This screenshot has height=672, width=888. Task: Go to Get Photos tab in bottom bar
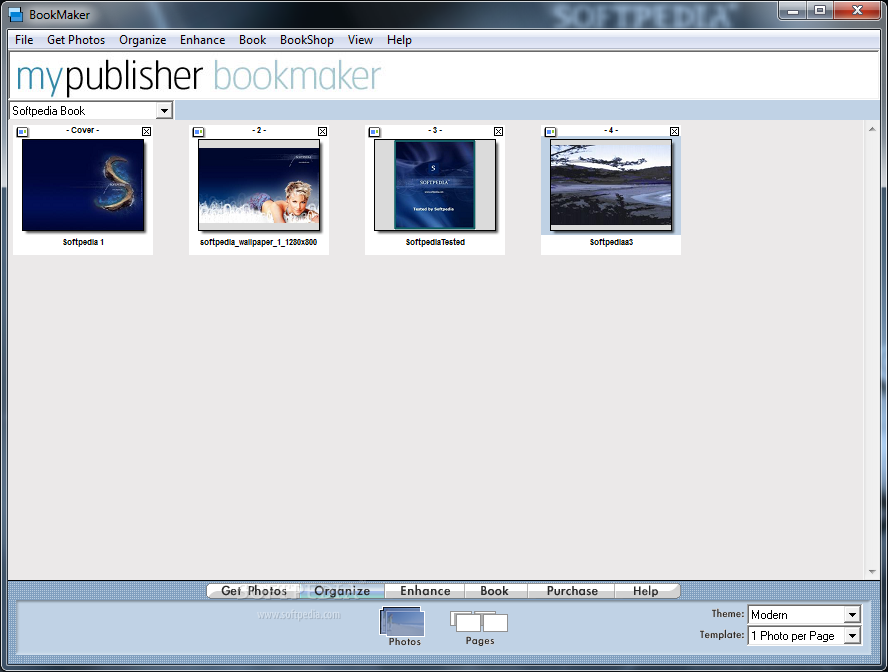[x=254, y=590]
